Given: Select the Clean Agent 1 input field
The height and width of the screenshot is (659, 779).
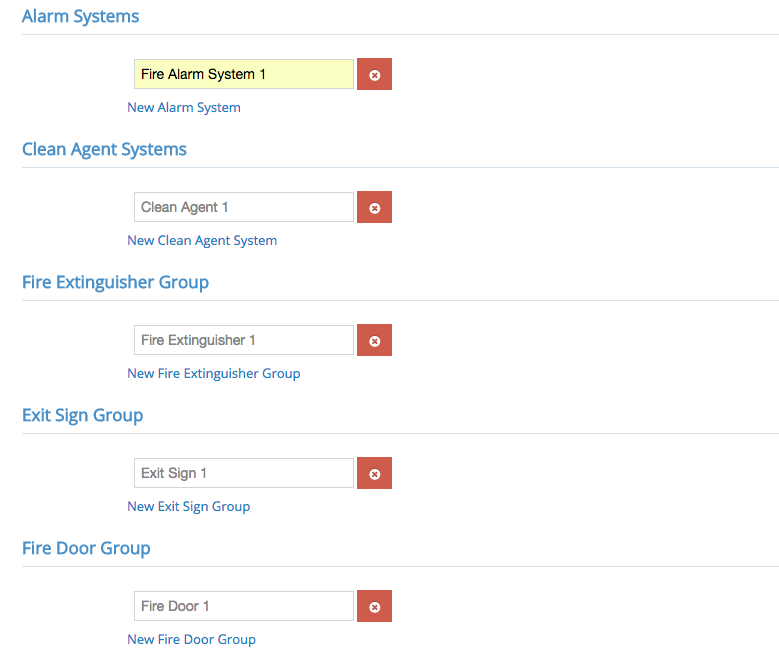Looking at the screenshot, I should (244, 207).
